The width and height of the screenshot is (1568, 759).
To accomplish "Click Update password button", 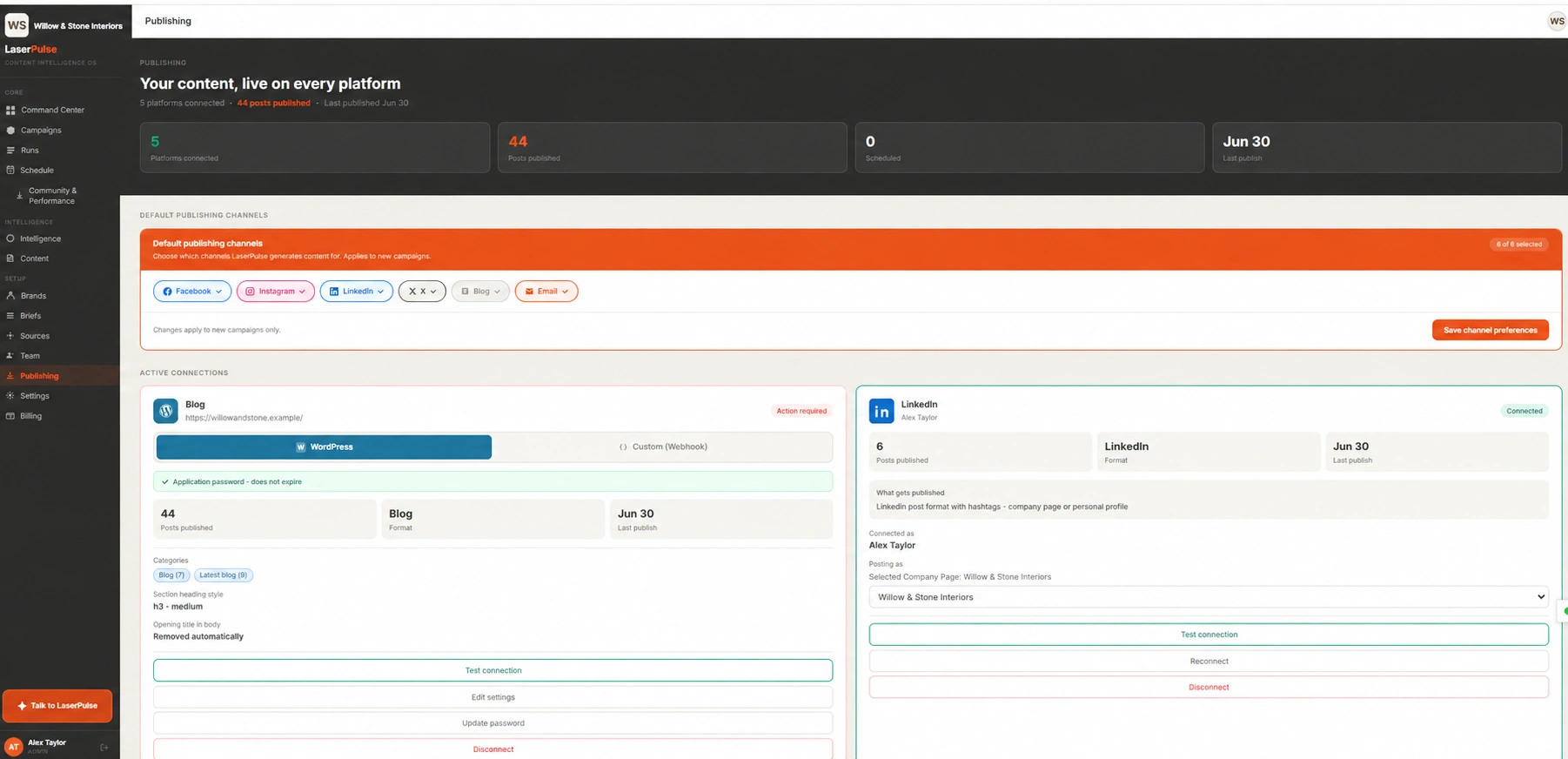I will point(493,723).
